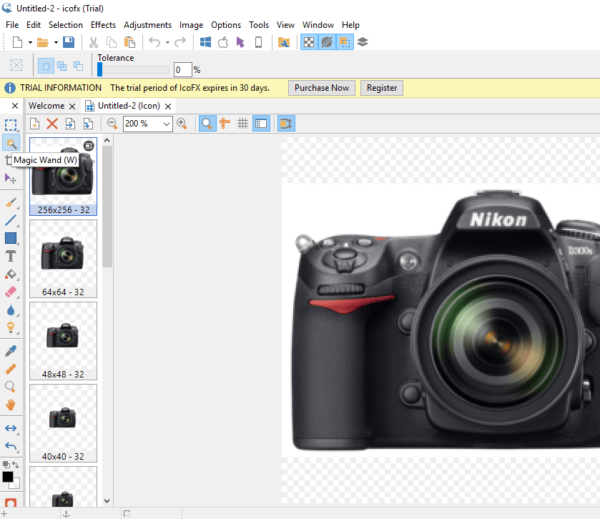The height and width of the screenshot is (519, 600).
Task: Toggle the grid display button
Action: [243, 124]
